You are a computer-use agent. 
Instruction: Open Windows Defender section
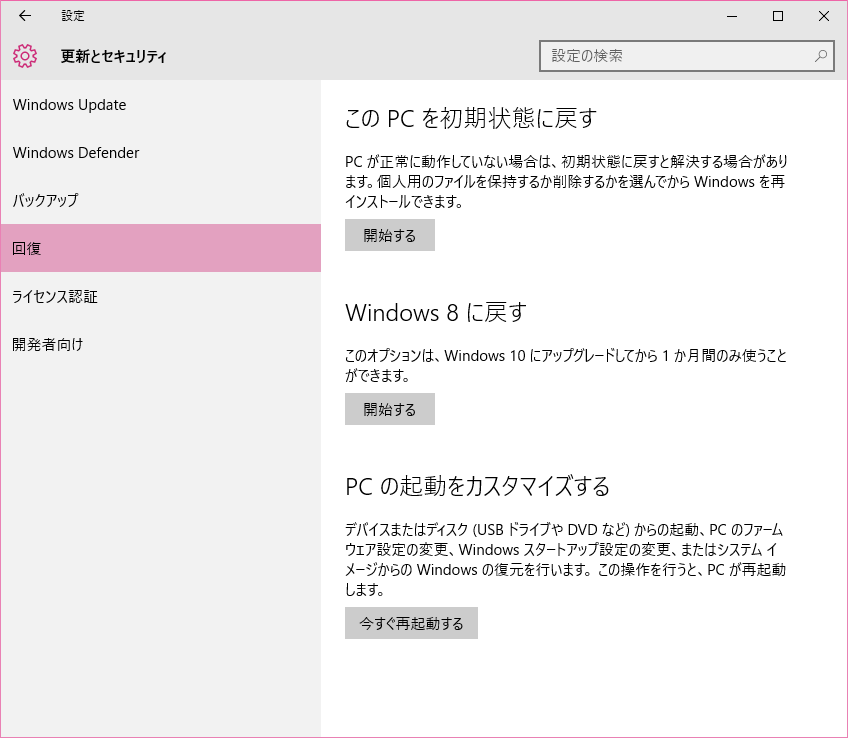161,153
